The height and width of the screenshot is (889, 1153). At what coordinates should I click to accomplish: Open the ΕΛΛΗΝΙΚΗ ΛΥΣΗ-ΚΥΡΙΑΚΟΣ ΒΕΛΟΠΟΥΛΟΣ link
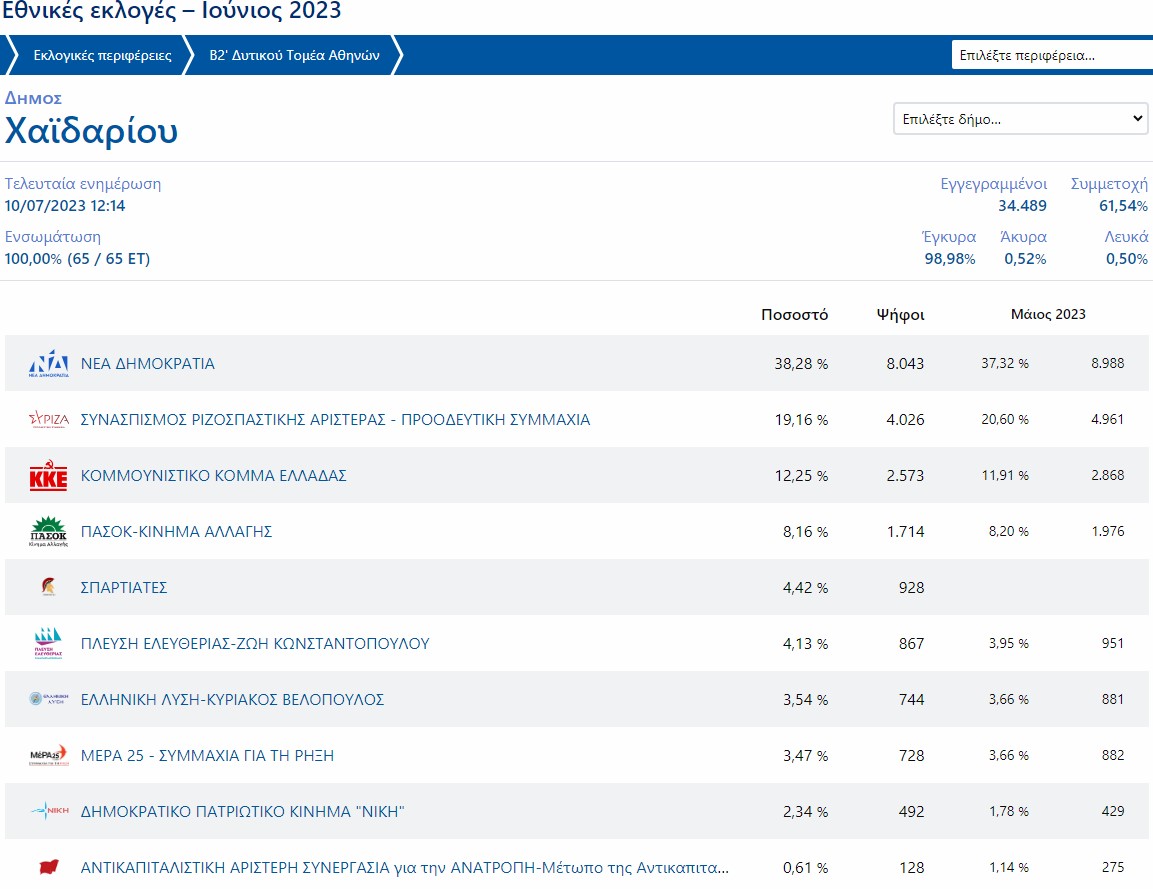[x=232, y=699]
